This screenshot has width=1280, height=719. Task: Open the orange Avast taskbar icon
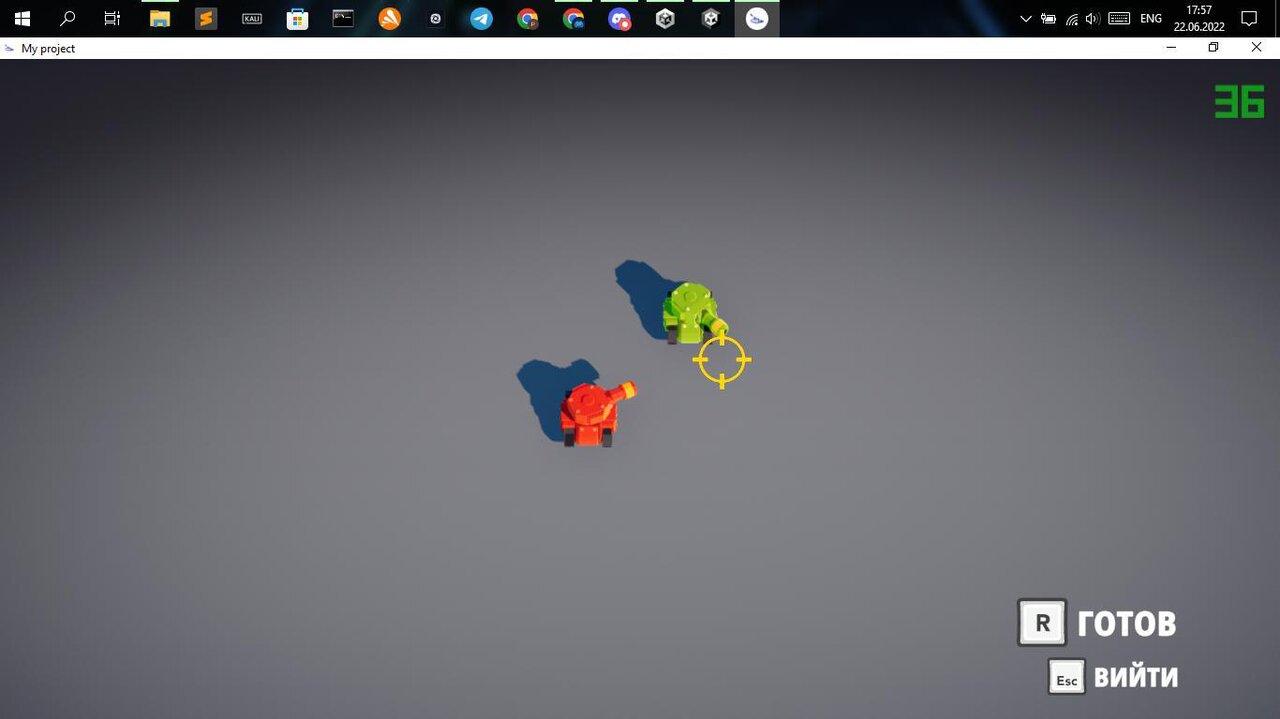point(389,18)
